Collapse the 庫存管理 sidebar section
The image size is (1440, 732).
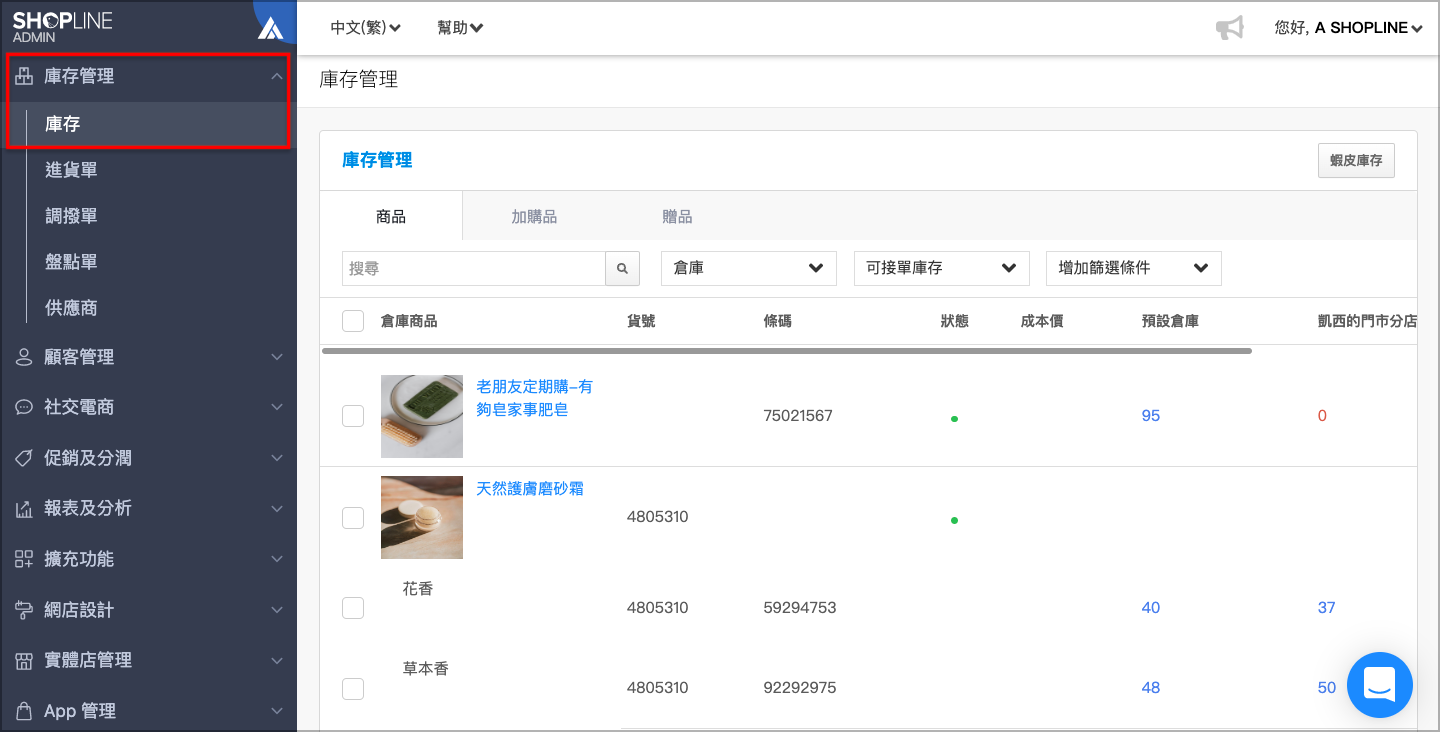coord(277,77)
